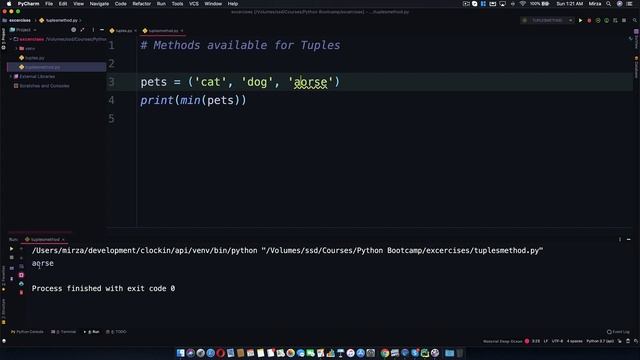Screen dimensions: 640x360
Task: Open the Navigate menu
Action: [99, 4]
